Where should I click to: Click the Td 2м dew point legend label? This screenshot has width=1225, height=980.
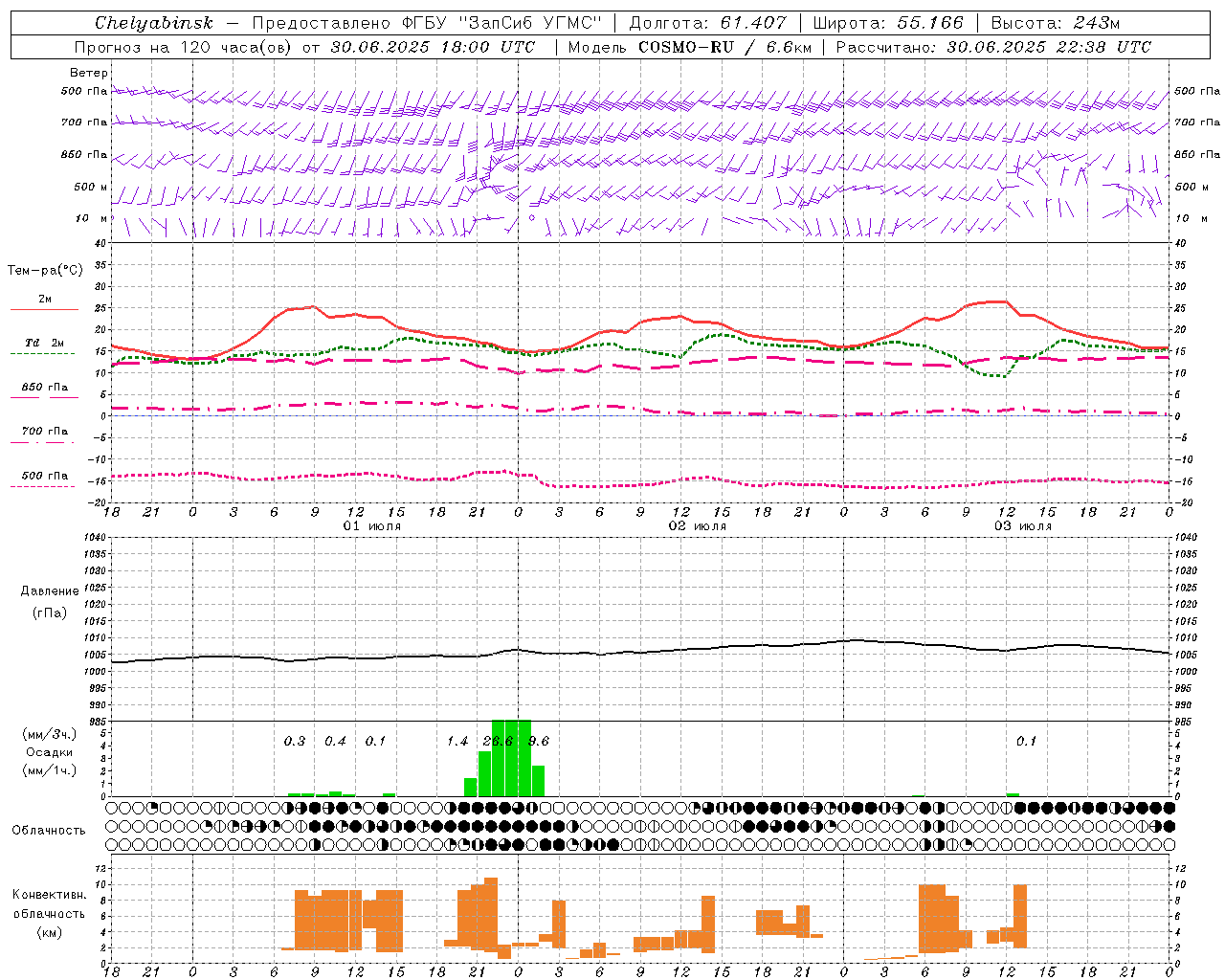click(x=45, y=343)
